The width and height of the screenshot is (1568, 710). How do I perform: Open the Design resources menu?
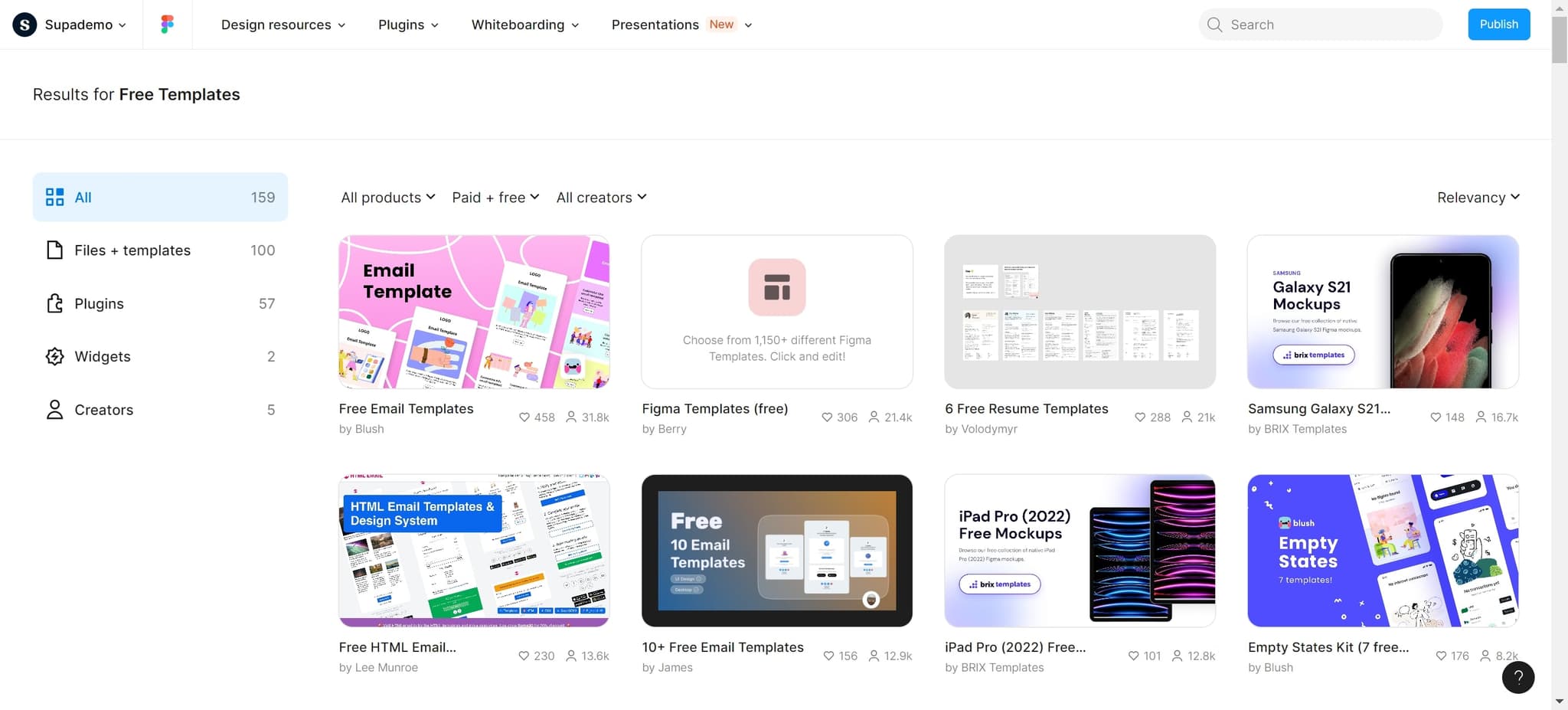click(x=282, y=24)
